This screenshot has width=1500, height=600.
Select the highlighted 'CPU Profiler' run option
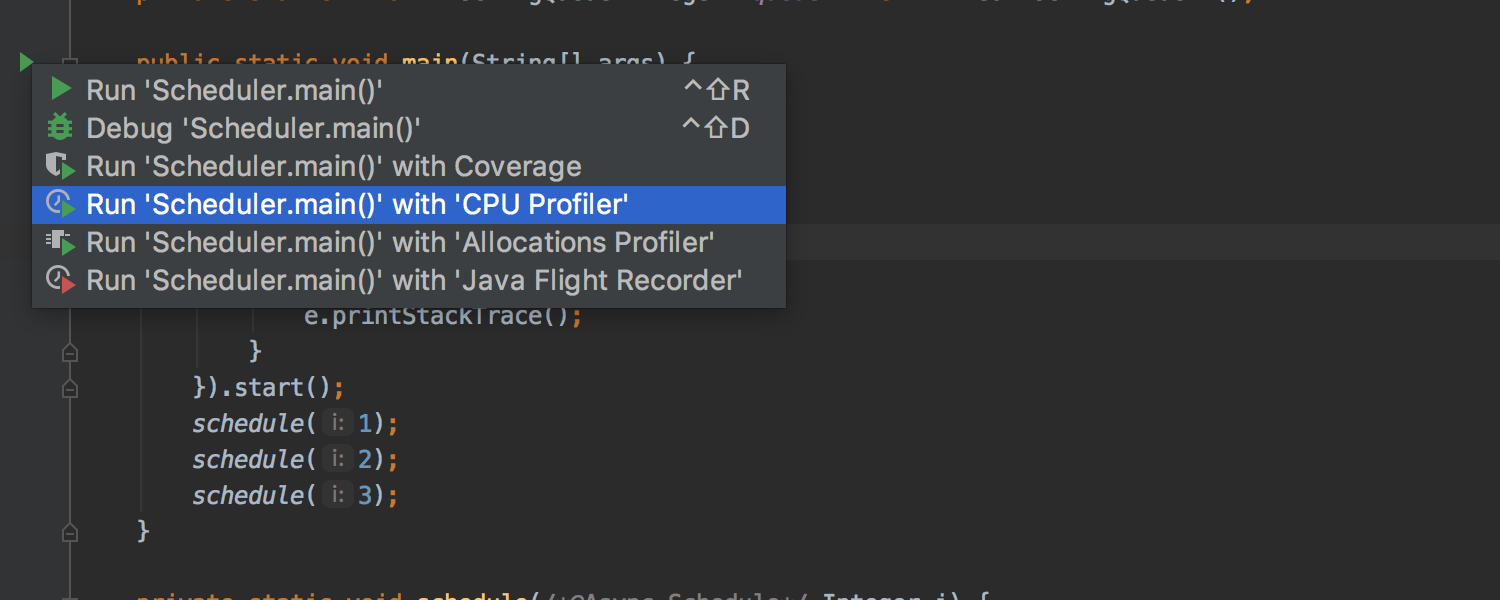click(x=358, y=204)
